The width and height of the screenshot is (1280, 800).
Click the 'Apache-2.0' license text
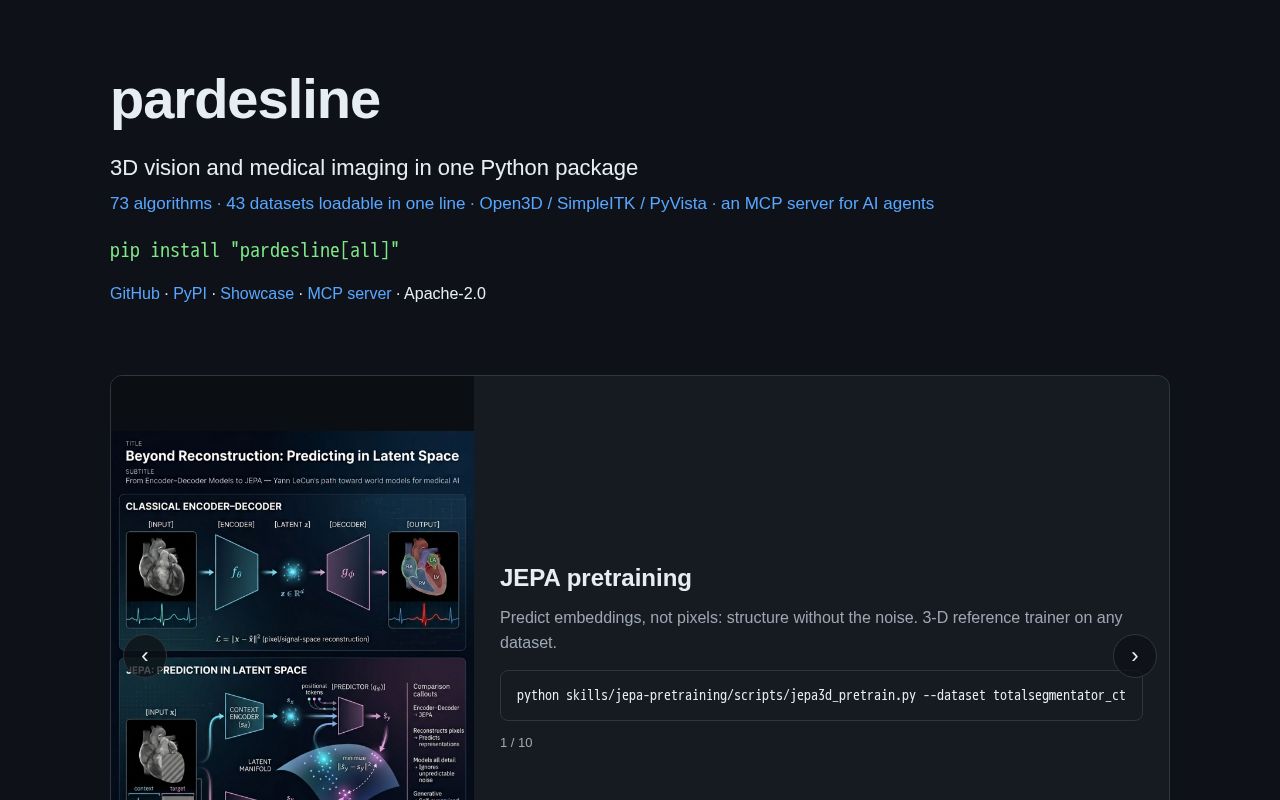point(445,293)
